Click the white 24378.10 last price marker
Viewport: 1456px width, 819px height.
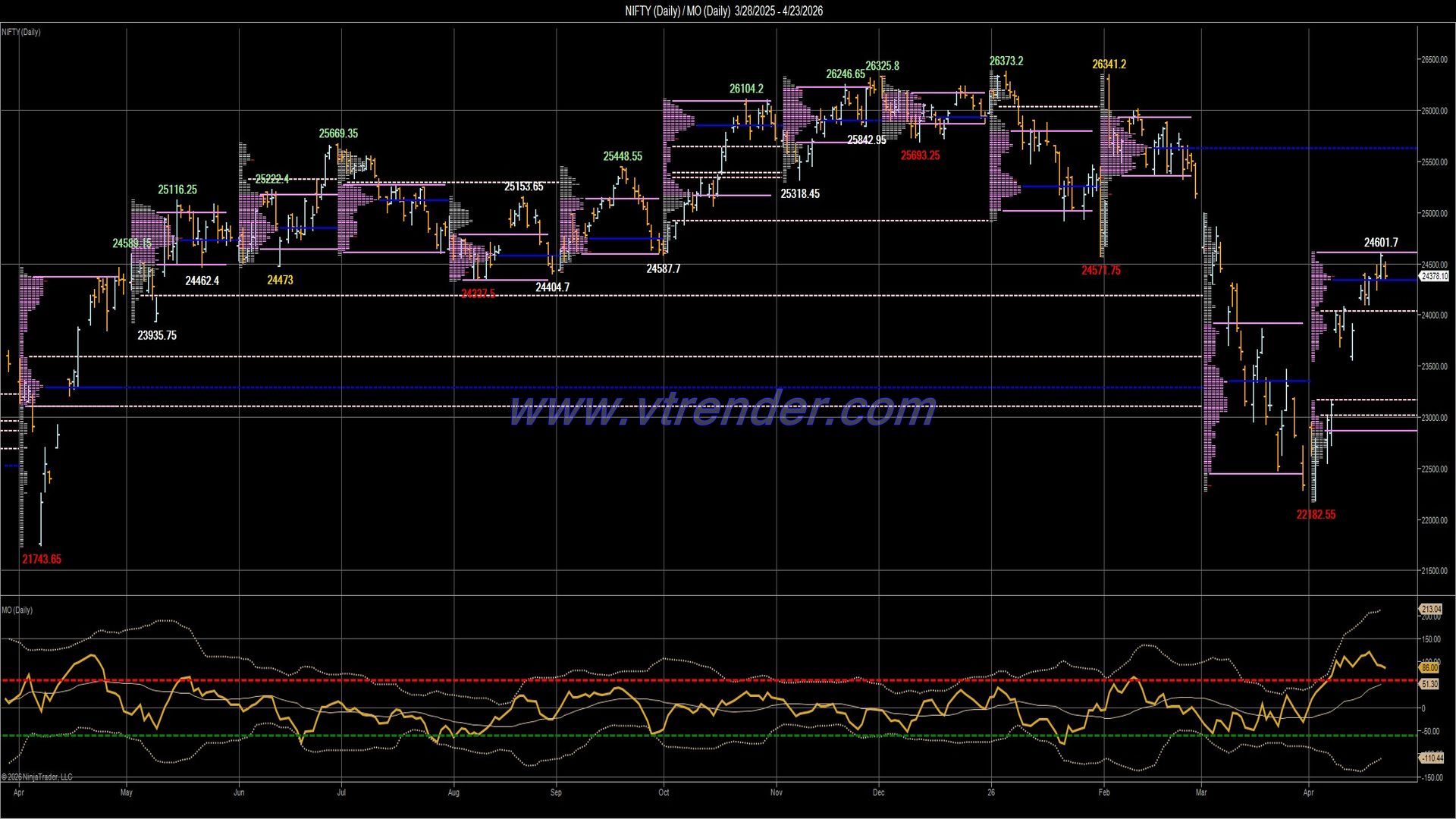coord(1435,276)
